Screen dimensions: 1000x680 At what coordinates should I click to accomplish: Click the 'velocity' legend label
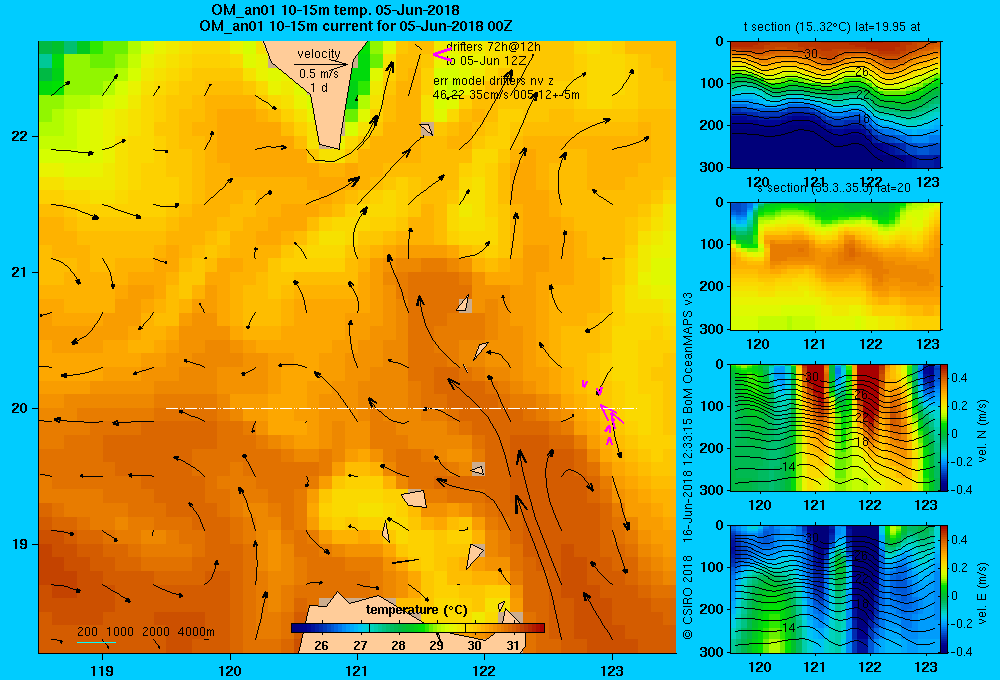tap(319, 54)
